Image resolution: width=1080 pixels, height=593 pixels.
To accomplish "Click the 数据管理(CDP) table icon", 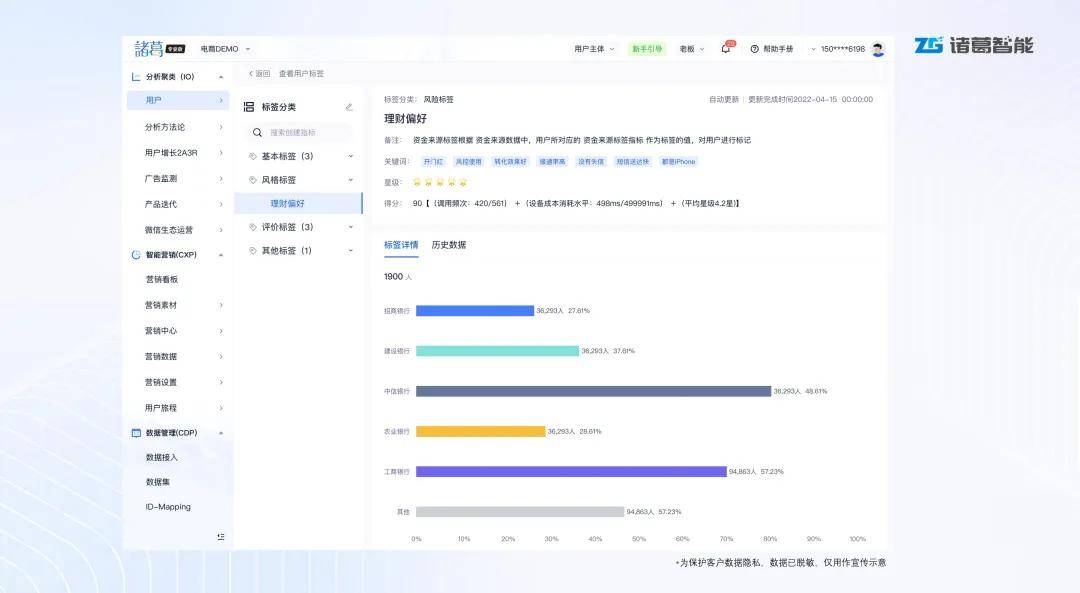I will [136, 433].
